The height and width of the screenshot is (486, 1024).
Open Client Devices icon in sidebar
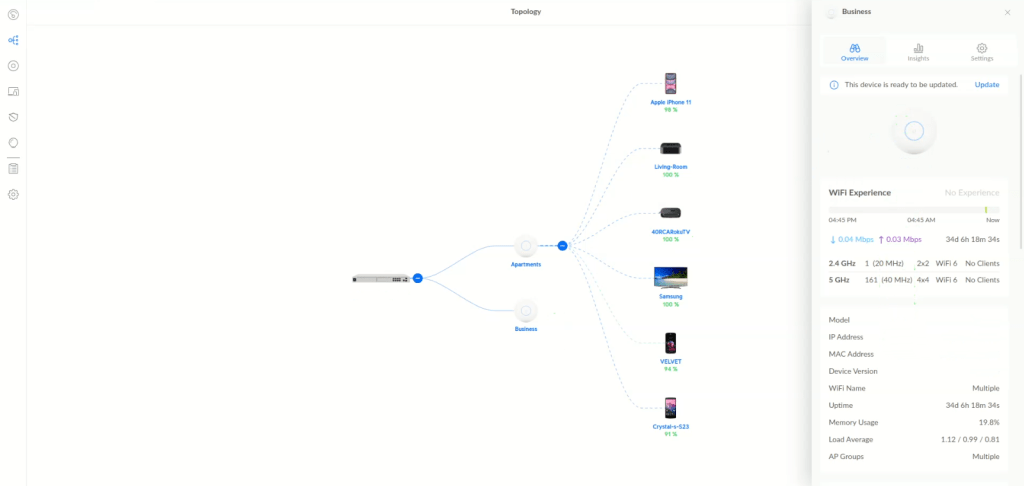coord(13,92)
